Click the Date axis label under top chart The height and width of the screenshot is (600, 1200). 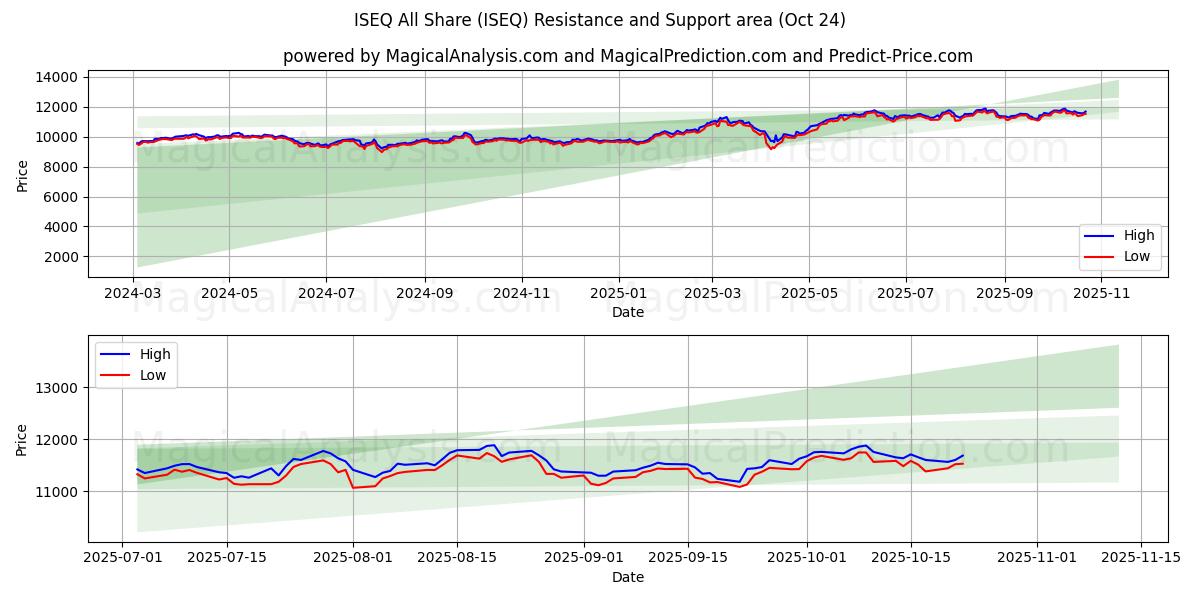pos(627,313)
